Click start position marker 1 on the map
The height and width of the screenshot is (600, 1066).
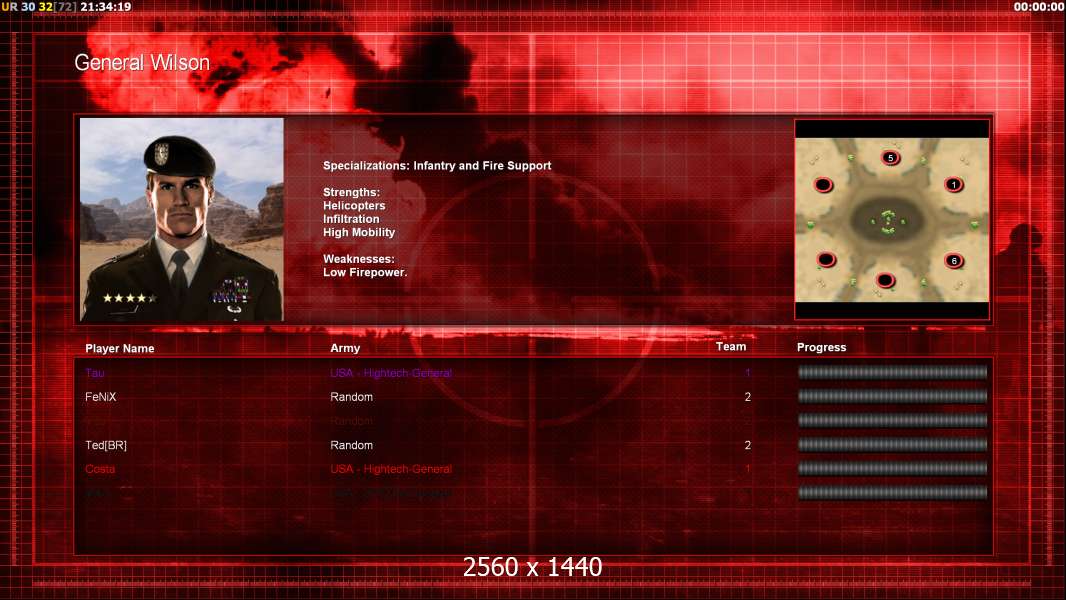tap(954, 185)
